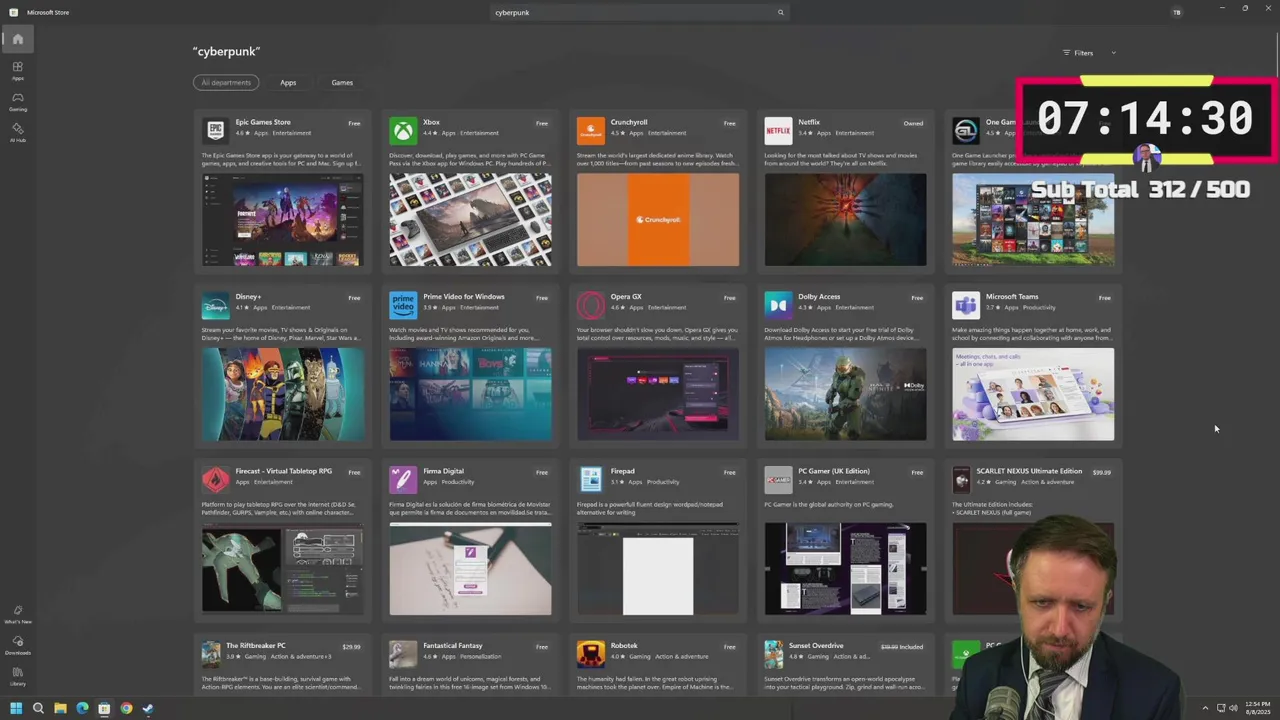Open File Explorer from the taskbar
Image resolution: width=1280 pixels, height=720 pixels.
point(60,708)
